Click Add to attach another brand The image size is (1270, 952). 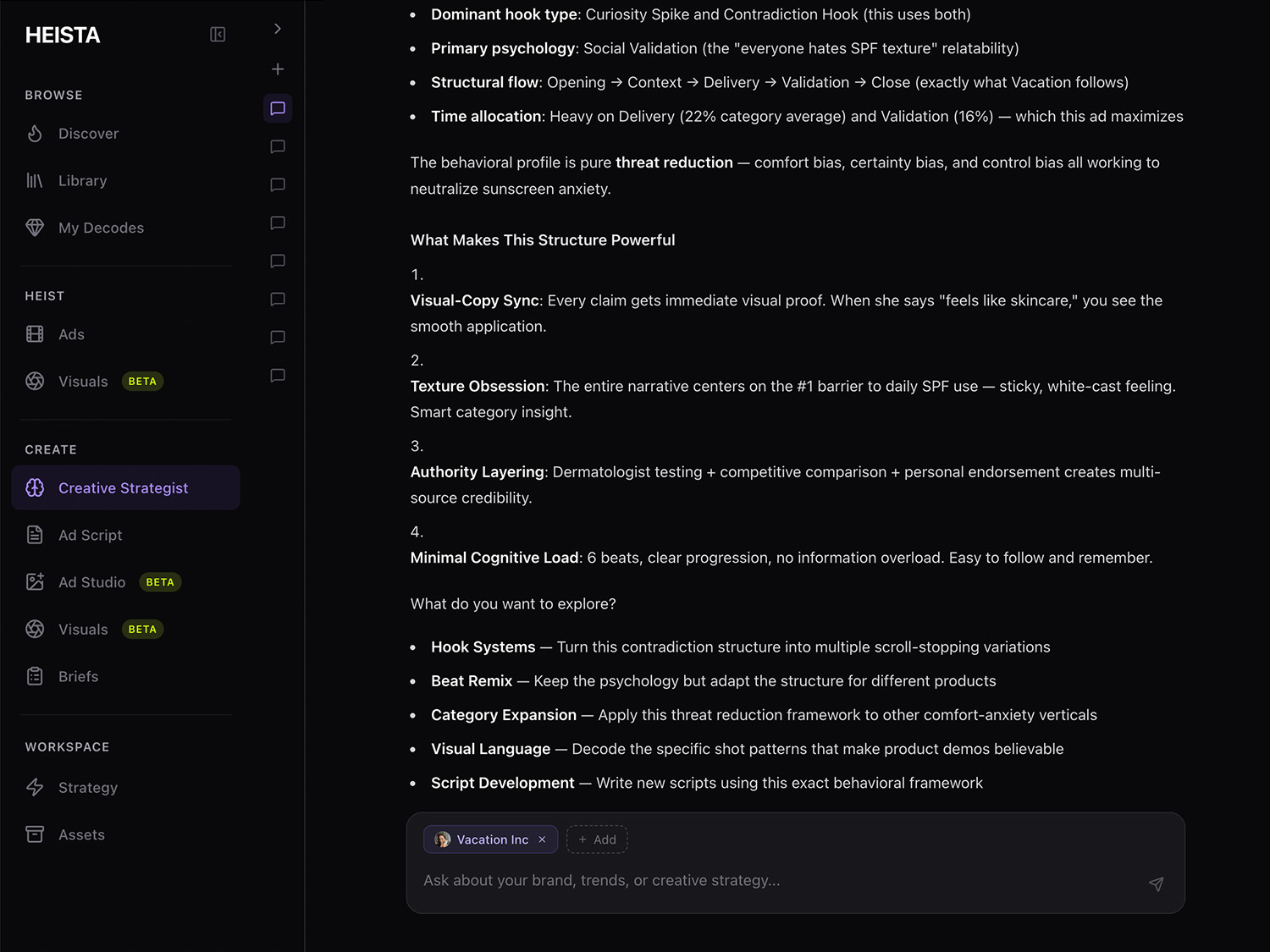click(597, 839)
